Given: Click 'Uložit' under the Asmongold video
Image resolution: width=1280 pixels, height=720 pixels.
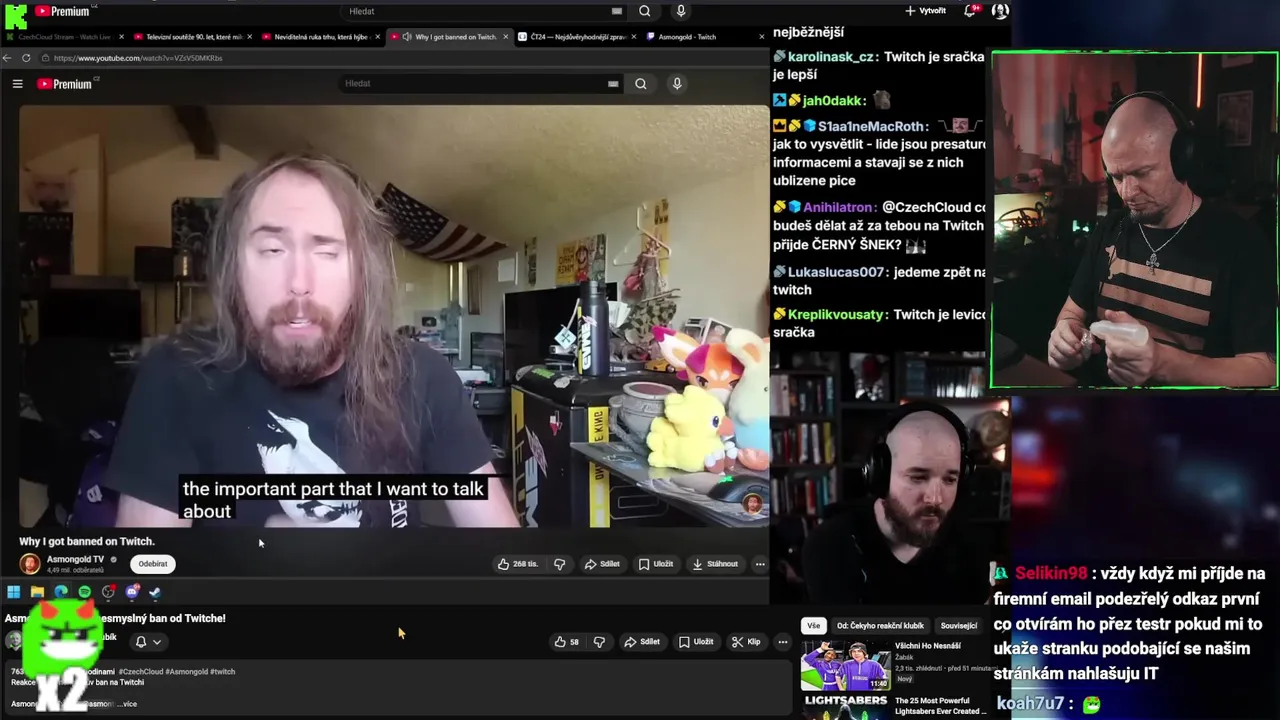Looking at the screenshot, I should (656, 564).
